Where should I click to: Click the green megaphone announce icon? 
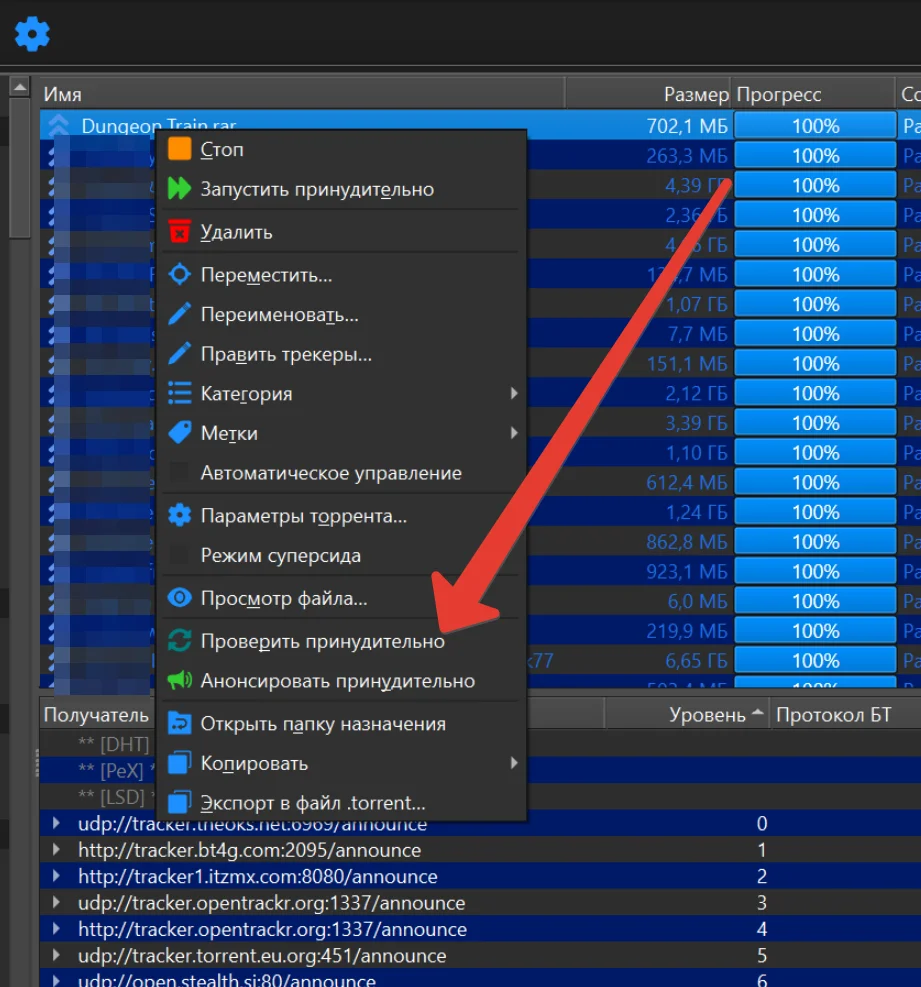pos(179,681)
